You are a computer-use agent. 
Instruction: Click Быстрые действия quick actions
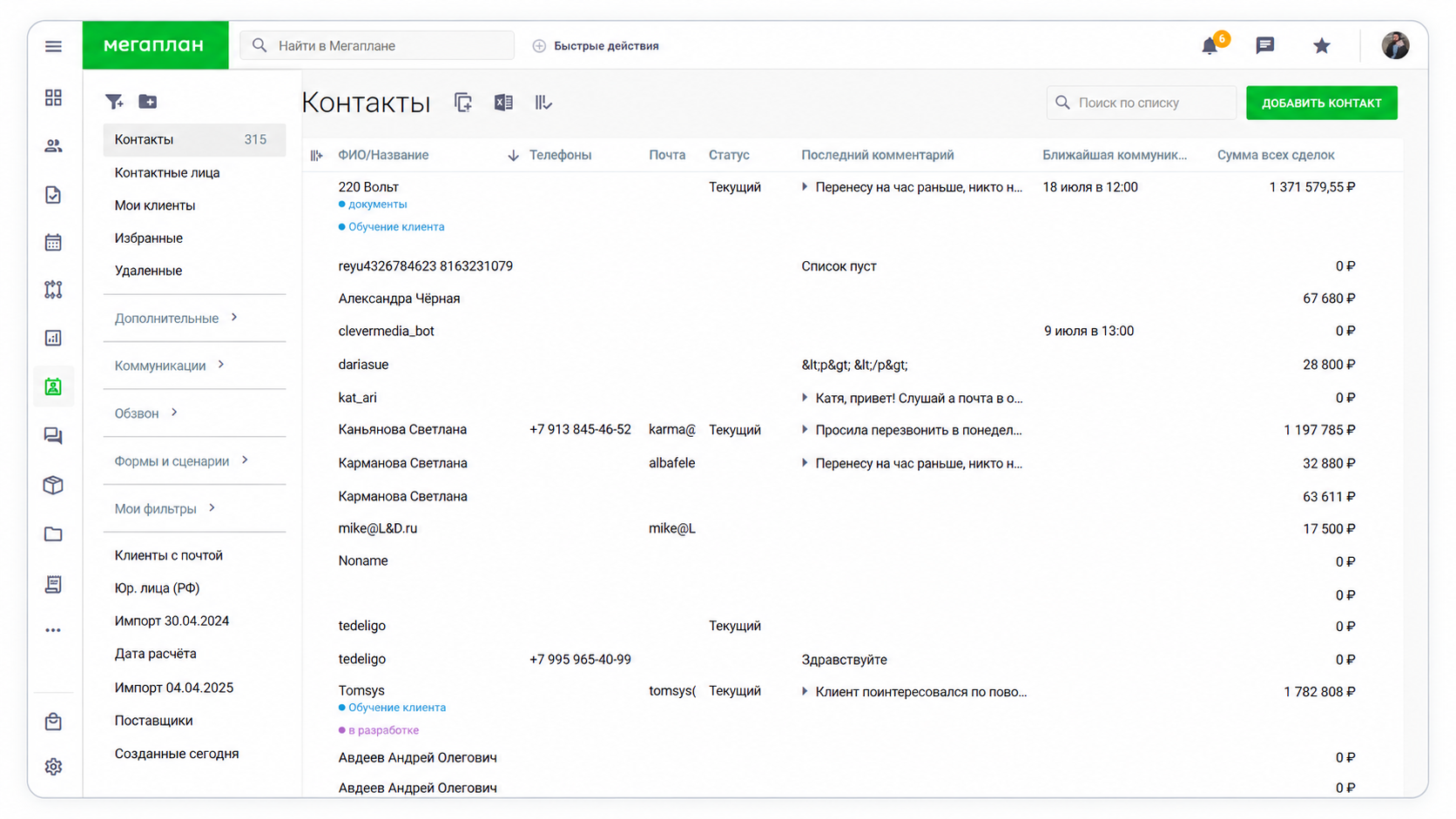597,46
